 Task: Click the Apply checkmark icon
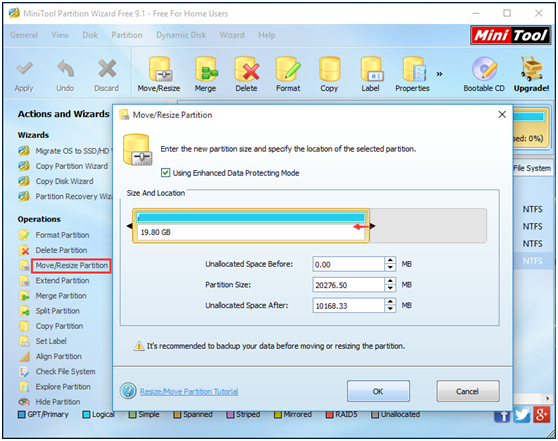tap(24, 68)
